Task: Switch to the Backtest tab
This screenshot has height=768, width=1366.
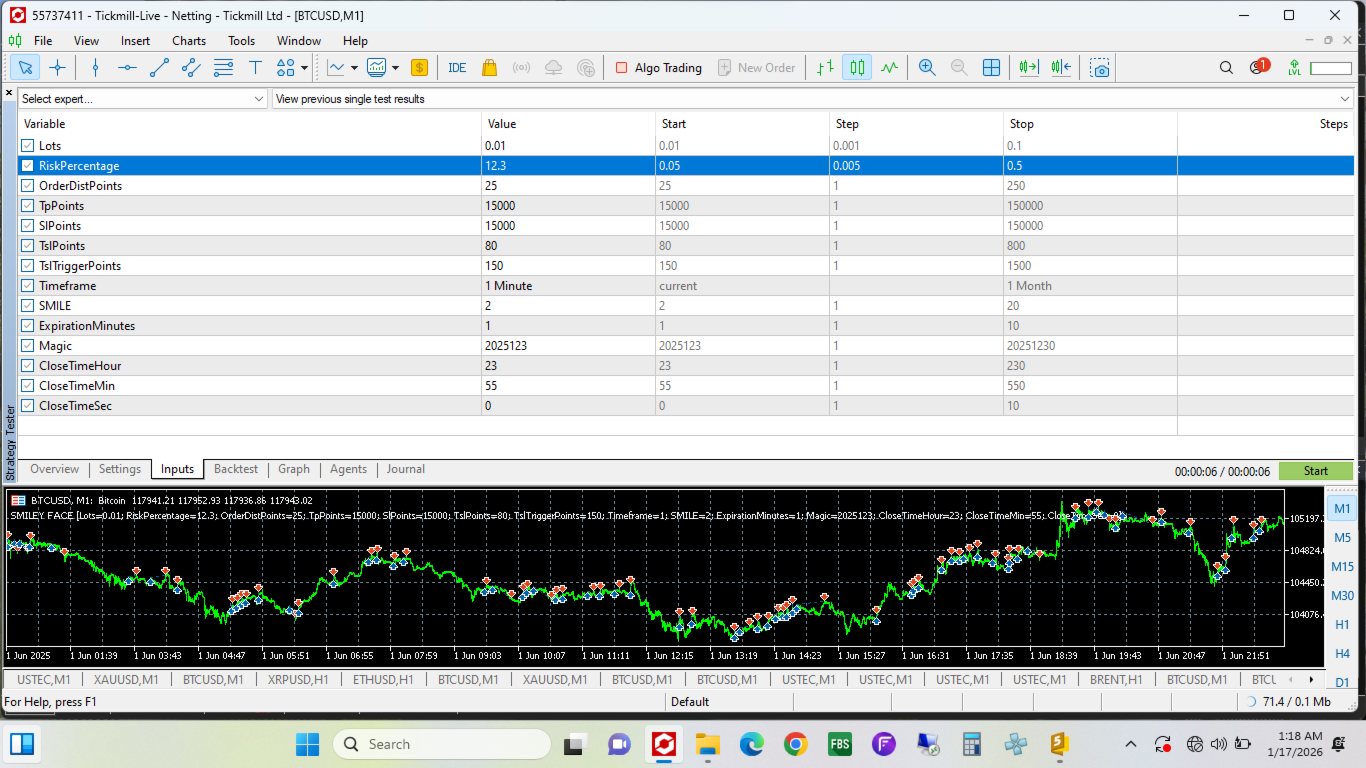Action: tap(236, 469)
